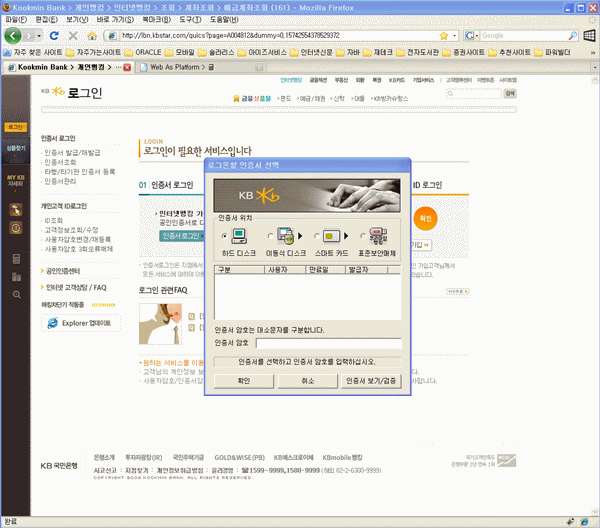Open the search engine G dropdown
Viewport: 600px width, 528px height.
point(471,36)
